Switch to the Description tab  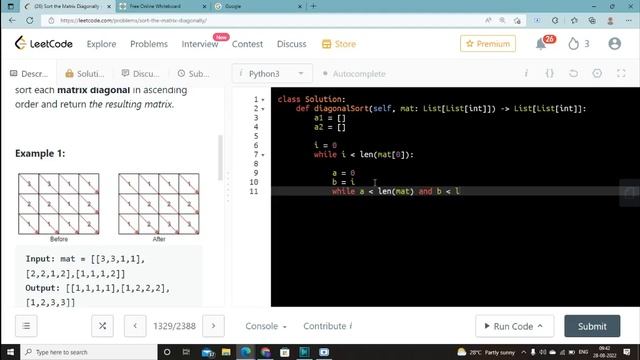click(x=29, y=73)
